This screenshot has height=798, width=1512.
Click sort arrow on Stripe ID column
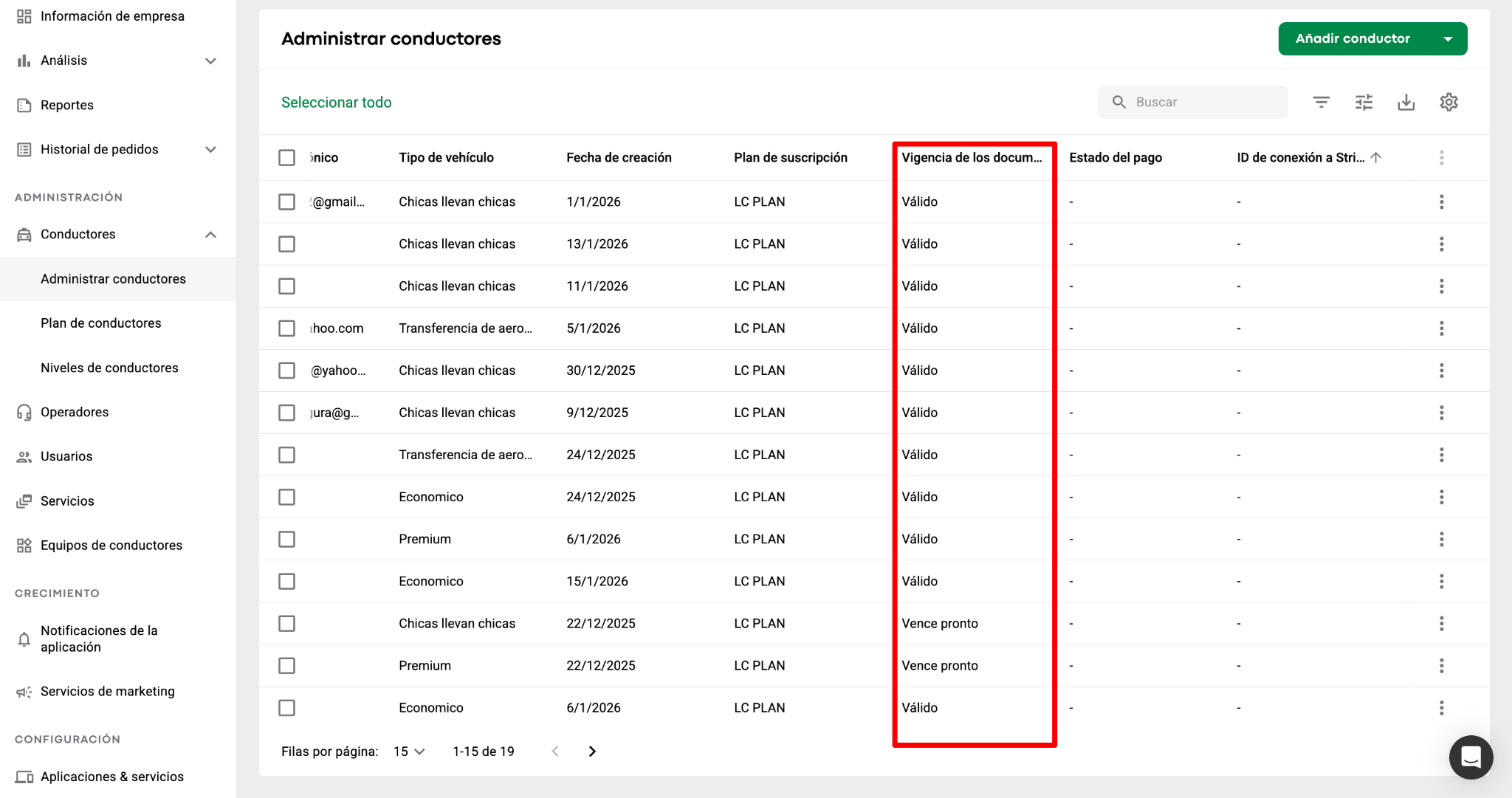(x=1376, y=157)
